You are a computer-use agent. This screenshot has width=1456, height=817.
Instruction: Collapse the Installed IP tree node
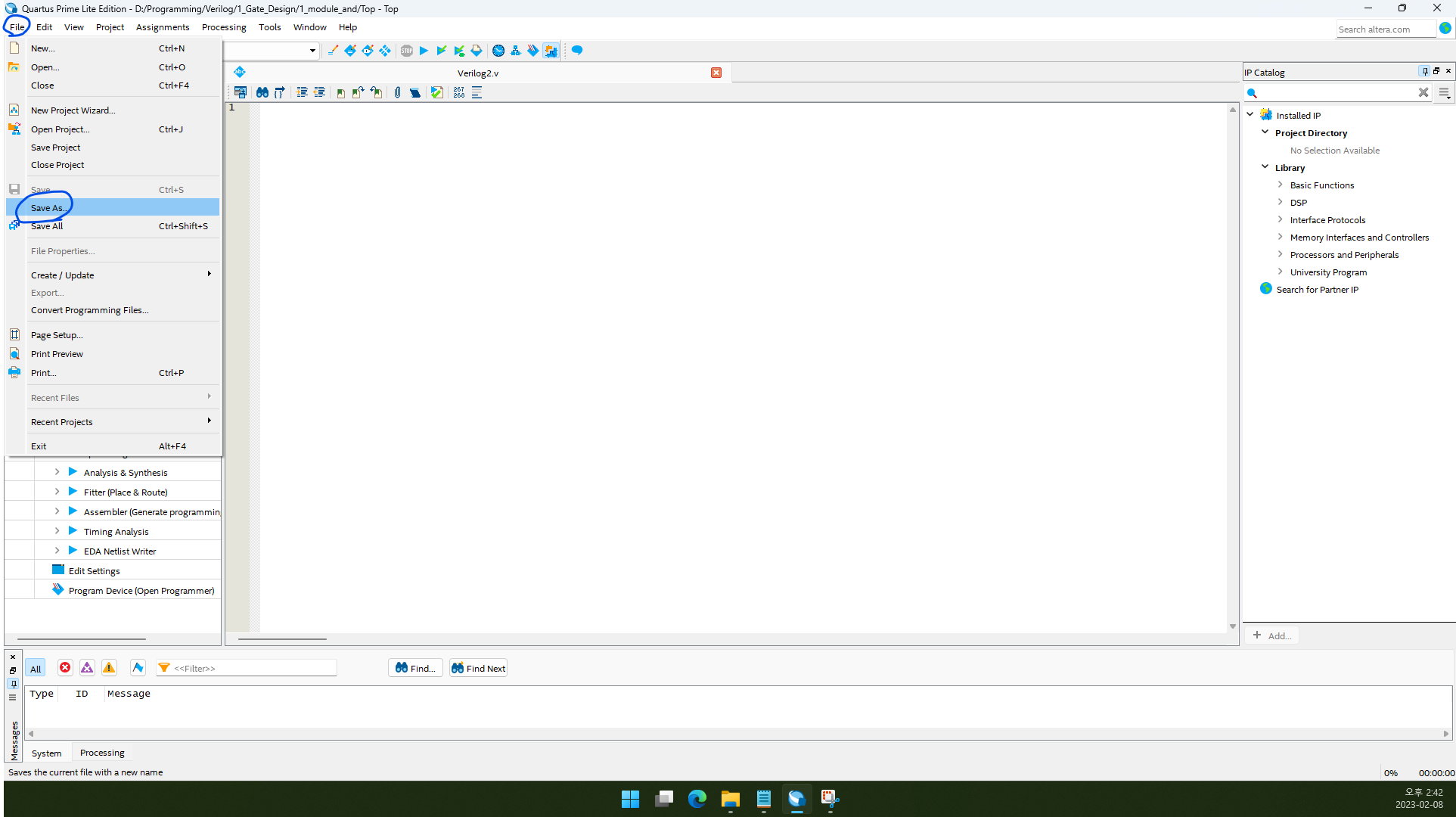point(1250,114)
